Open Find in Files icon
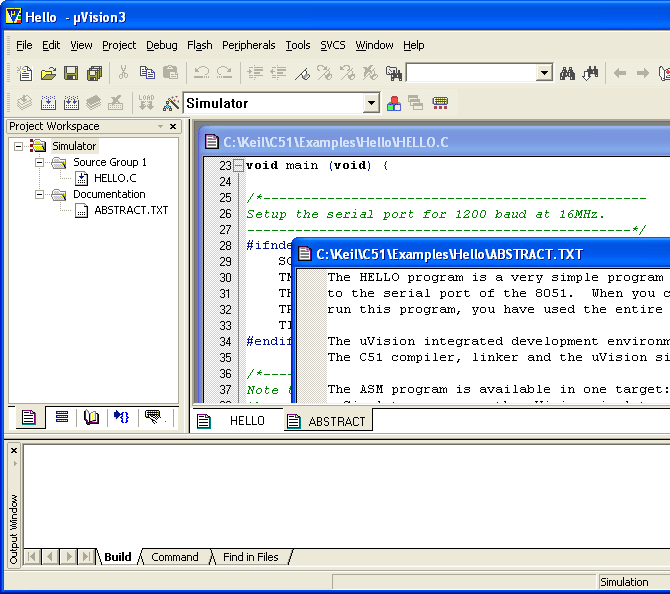The width and height of the screenshot is (670, 594). coord(394,73)
